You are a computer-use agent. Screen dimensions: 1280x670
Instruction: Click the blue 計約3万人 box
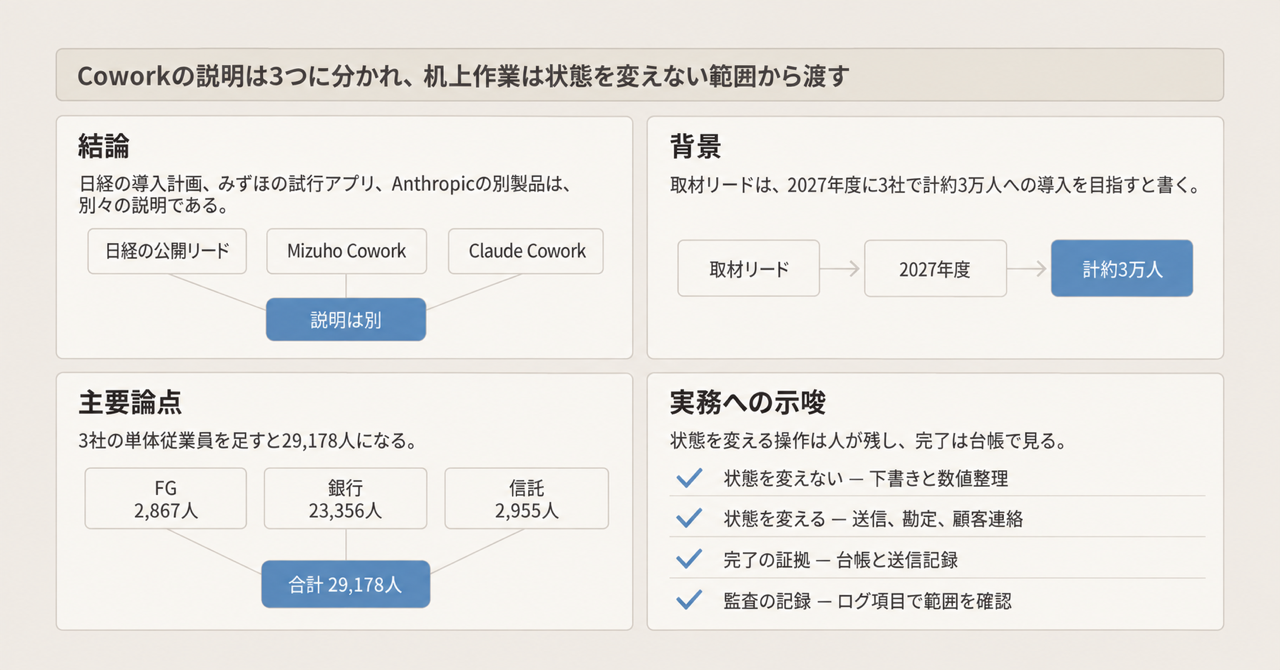coord(1122,268)
